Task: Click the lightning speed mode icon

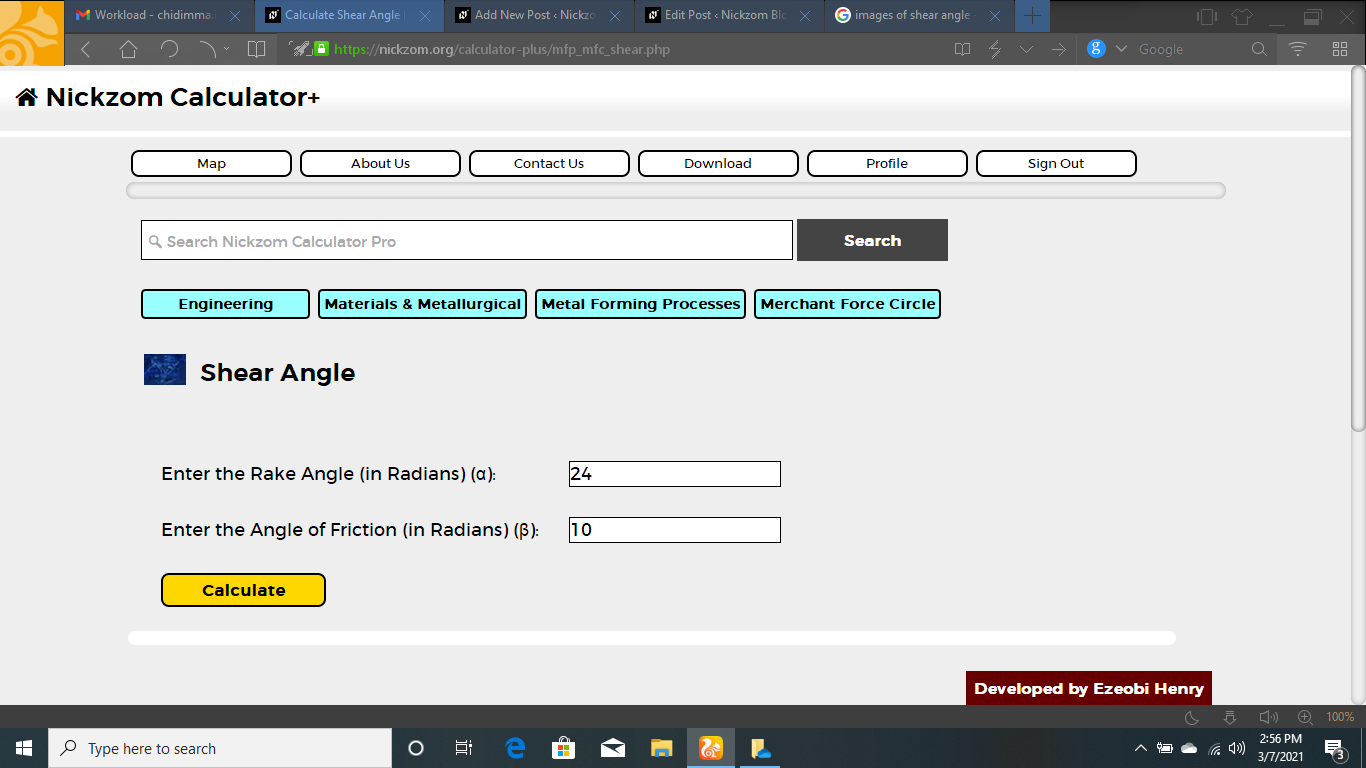Action: 995,49
